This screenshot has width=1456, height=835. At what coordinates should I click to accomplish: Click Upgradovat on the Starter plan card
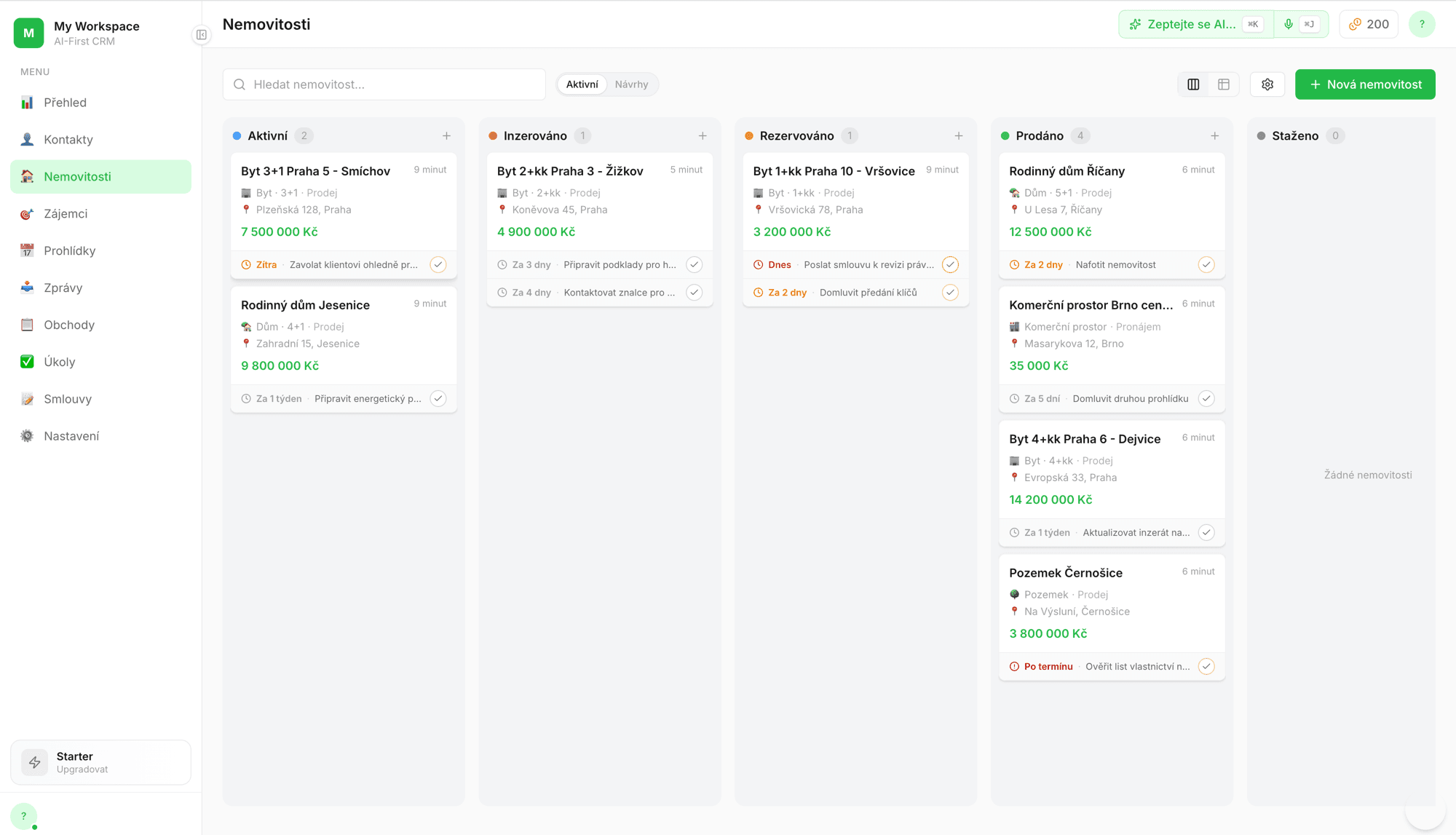[82, 769]
